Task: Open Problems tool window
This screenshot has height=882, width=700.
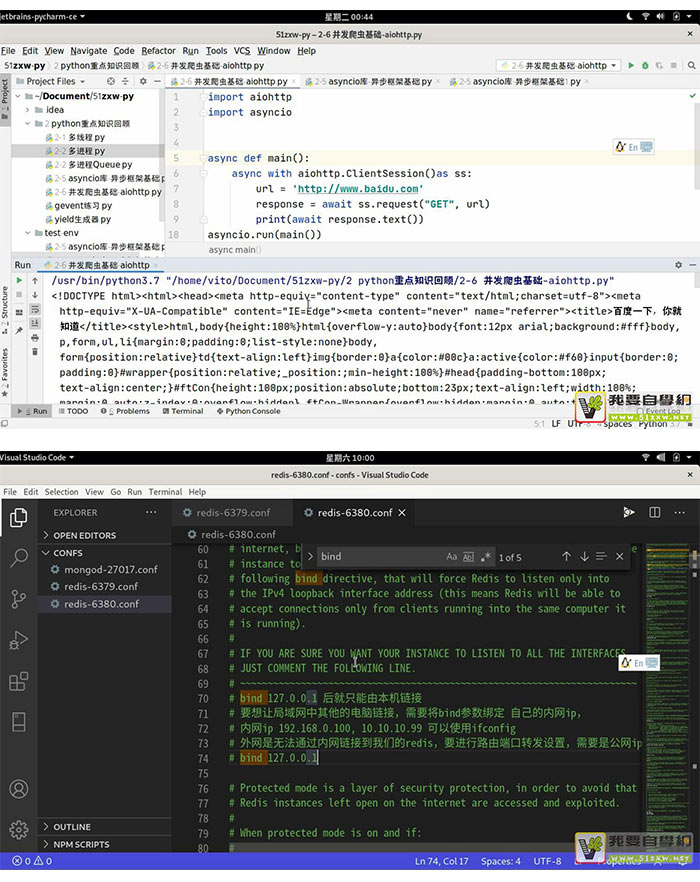Action: tap(125, 411)
